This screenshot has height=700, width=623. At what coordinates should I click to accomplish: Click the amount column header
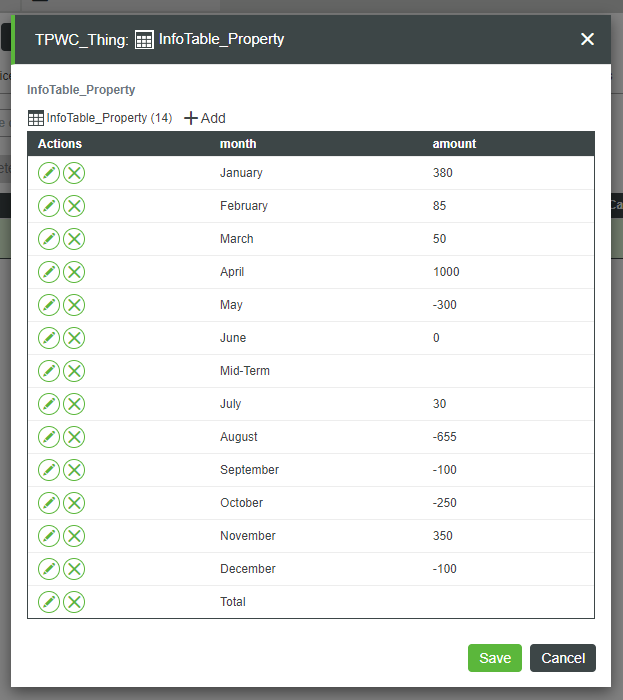coord(454,144)
